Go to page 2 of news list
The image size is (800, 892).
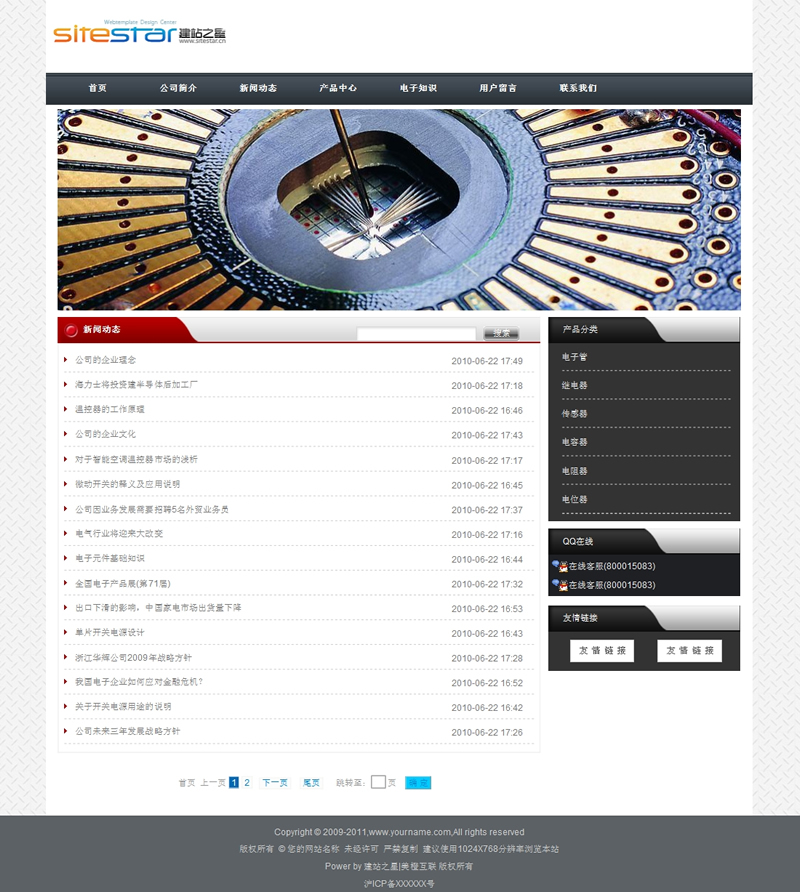tap(247, 782)
